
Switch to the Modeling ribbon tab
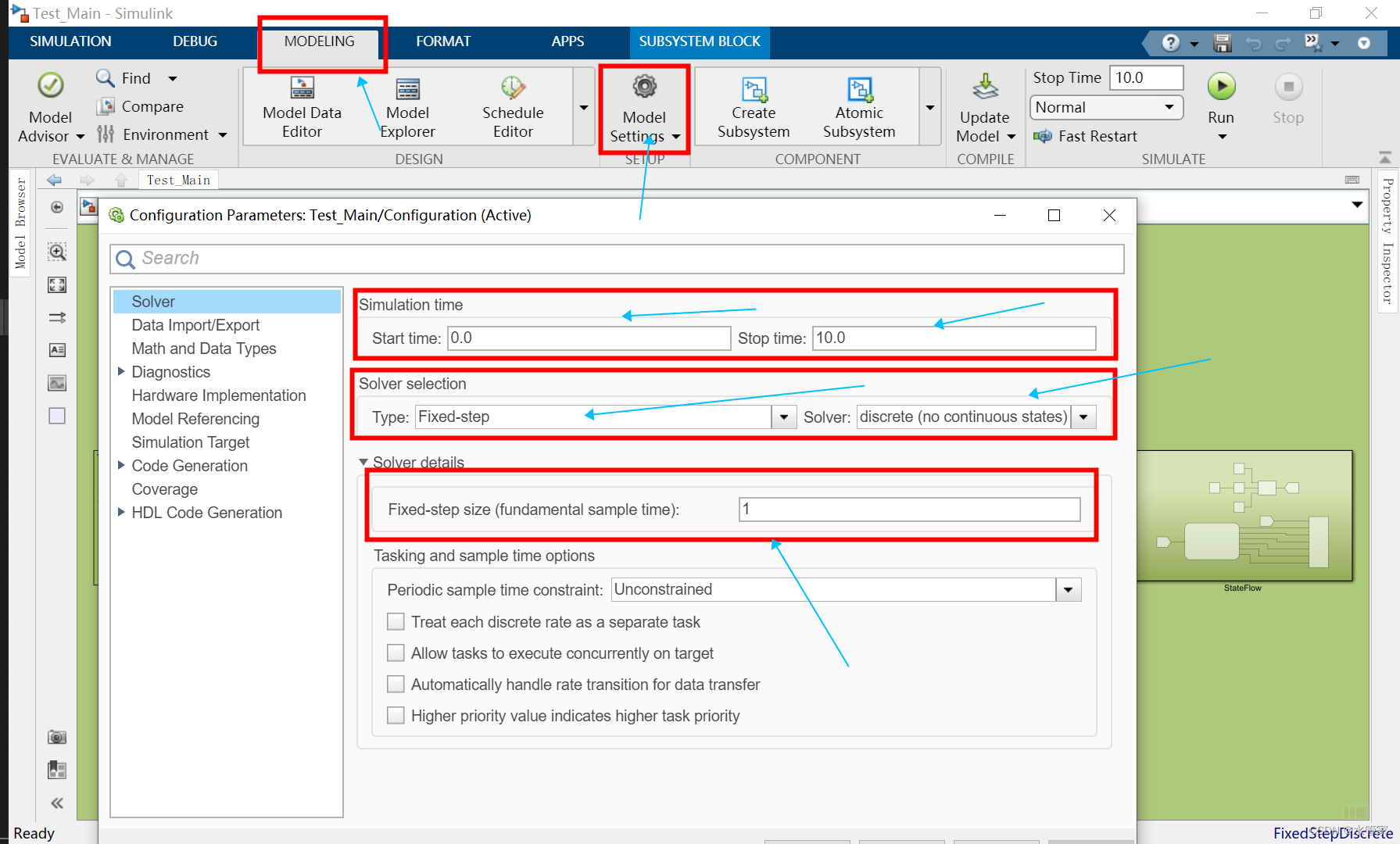[319, 41]
